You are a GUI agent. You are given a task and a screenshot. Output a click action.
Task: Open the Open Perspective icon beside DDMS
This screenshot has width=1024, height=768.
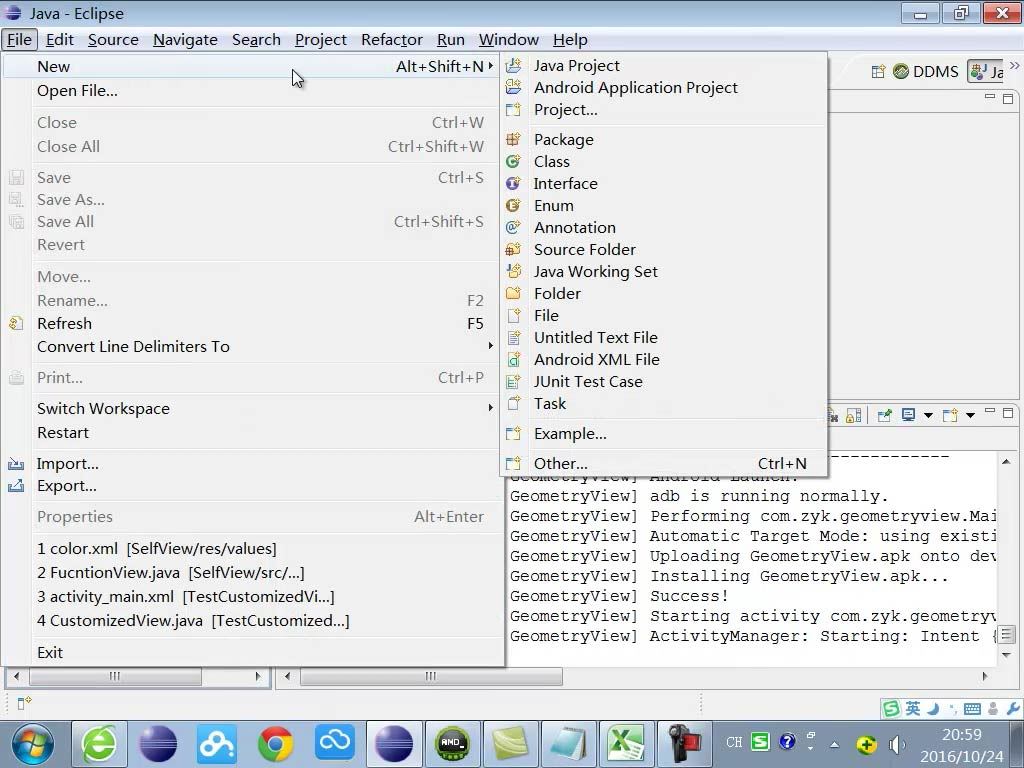click(878, 71)
